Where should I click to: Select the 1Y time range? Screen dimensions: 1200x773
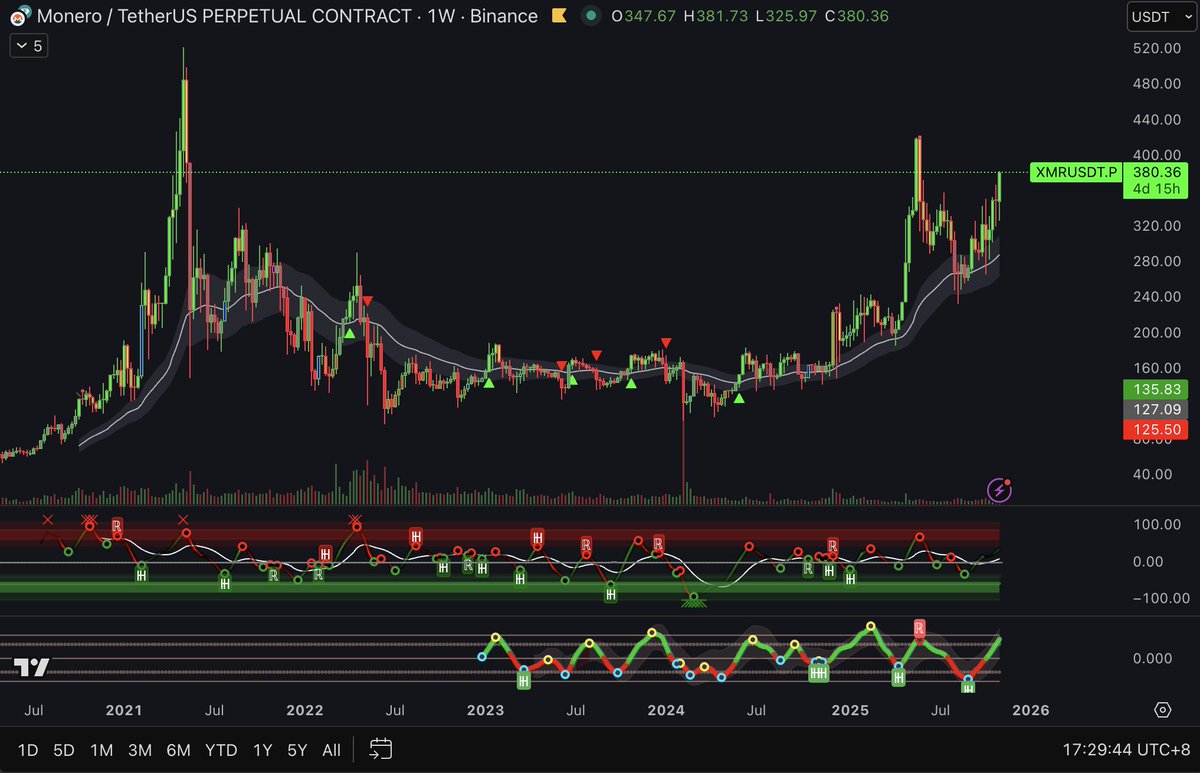click(x=262, y=750)
